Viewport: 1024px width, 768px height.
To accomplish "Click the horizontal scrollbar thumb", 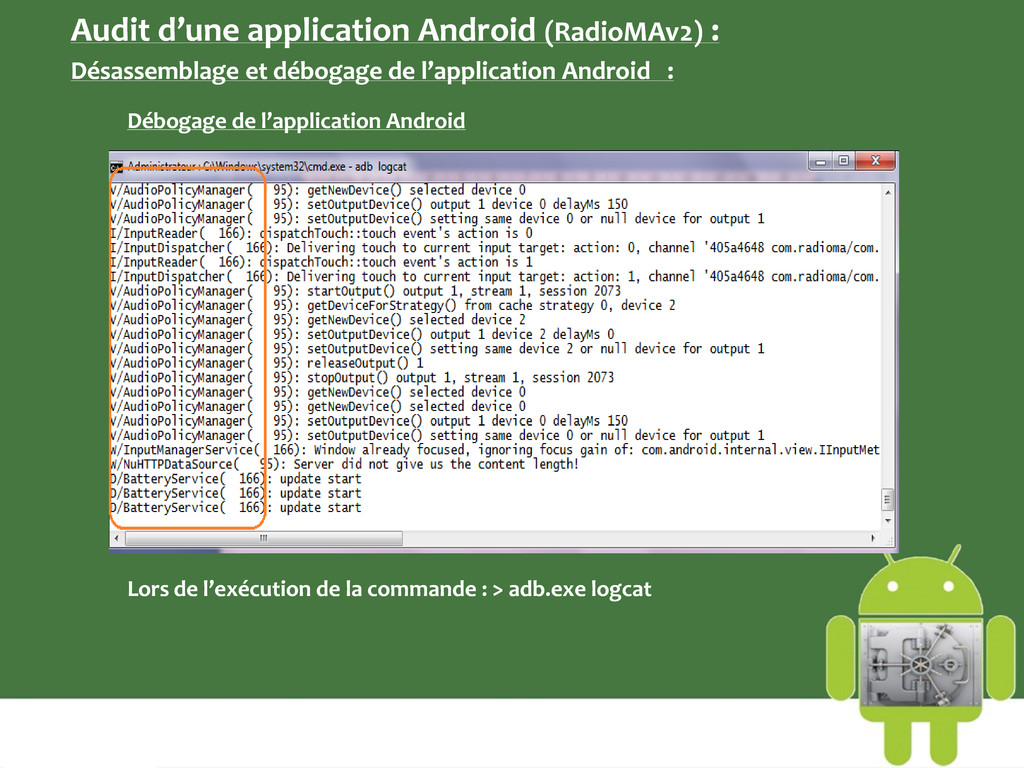I will pos(264,538).
